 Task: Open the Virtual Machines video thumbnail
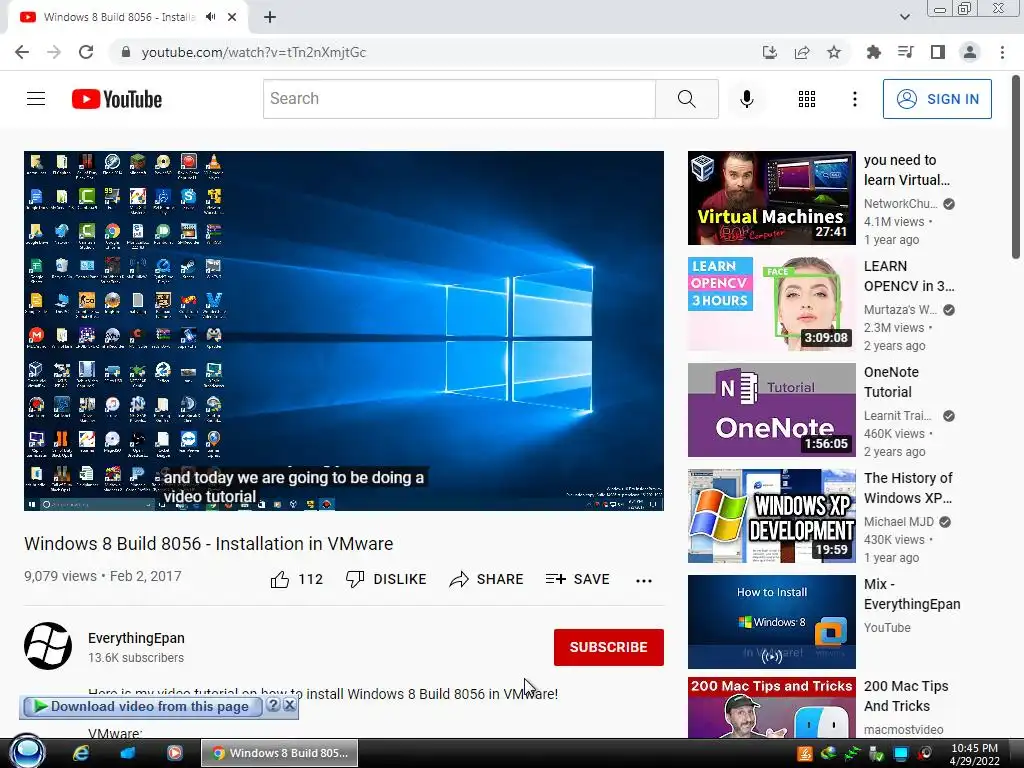pyautogui.click(x=771, y=198)
